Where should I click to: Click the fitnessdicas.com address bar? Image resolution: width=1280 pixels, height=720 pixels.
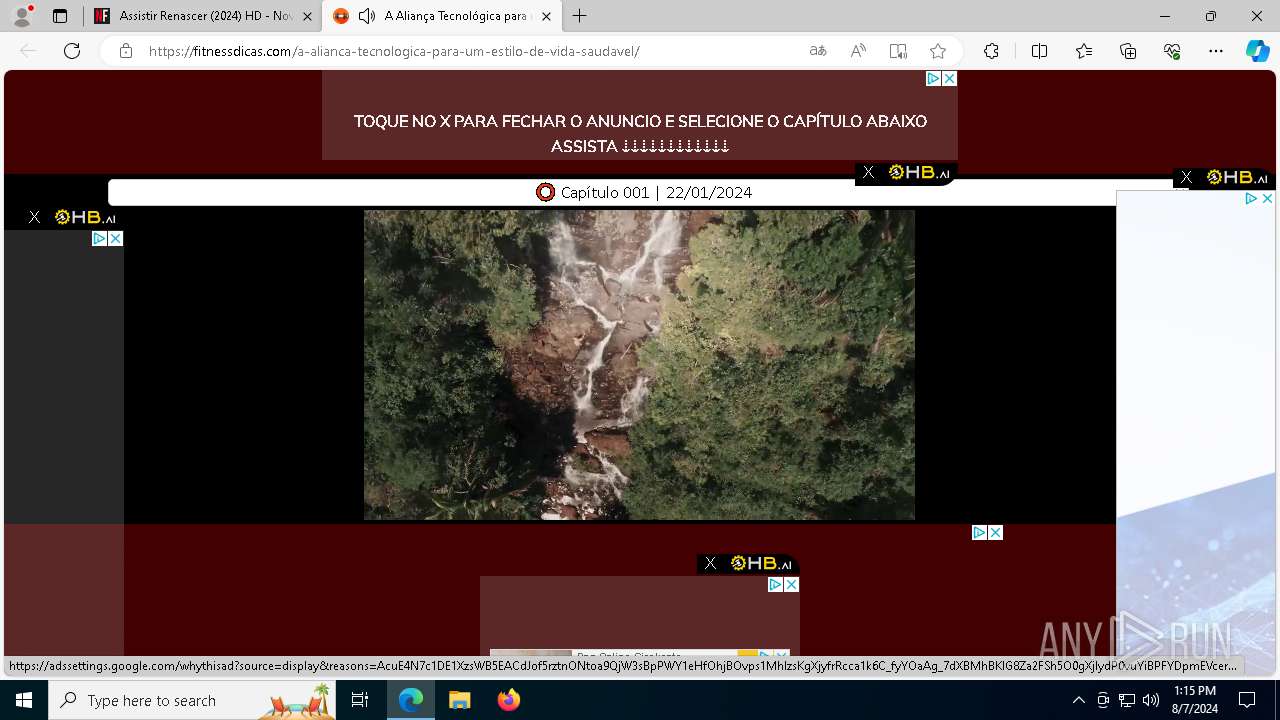(394, 51)
